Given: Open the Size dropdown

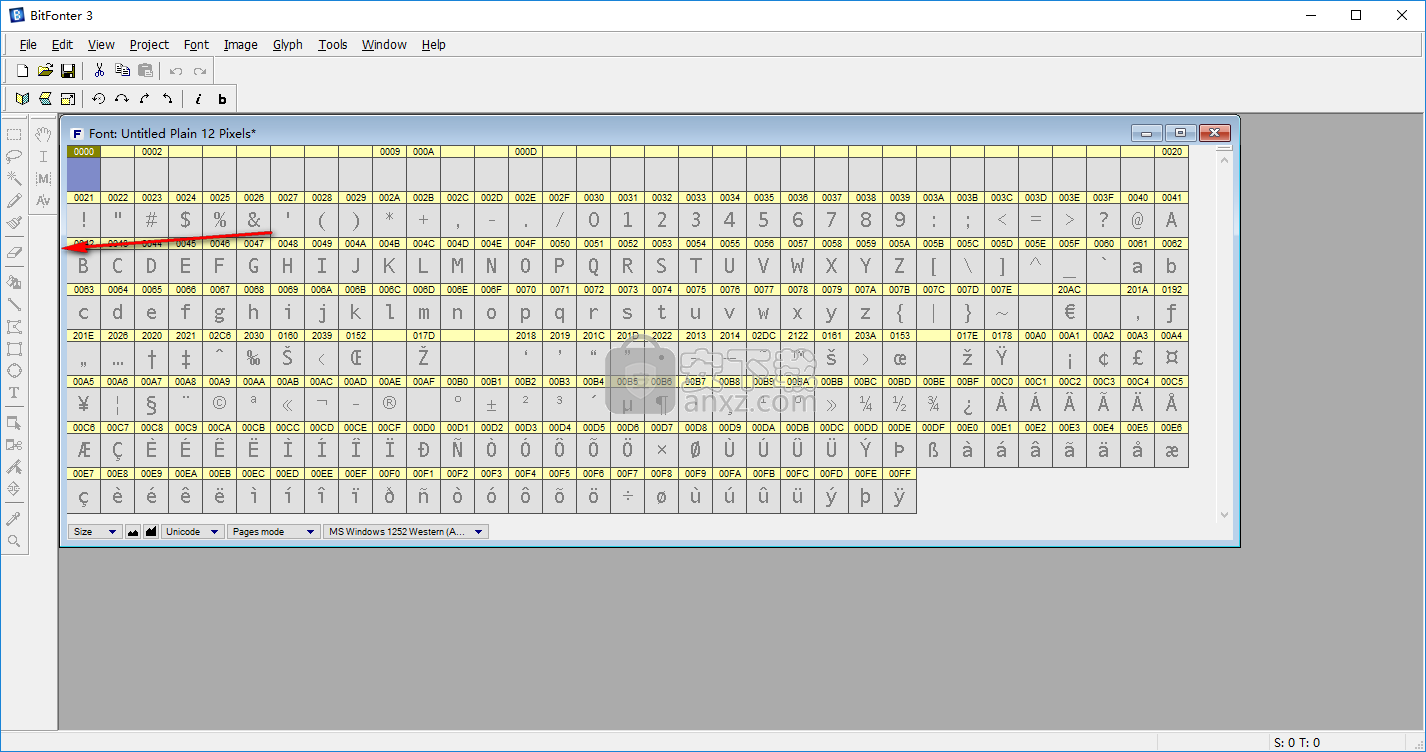Looking at the screenshot, I should 95,532.
